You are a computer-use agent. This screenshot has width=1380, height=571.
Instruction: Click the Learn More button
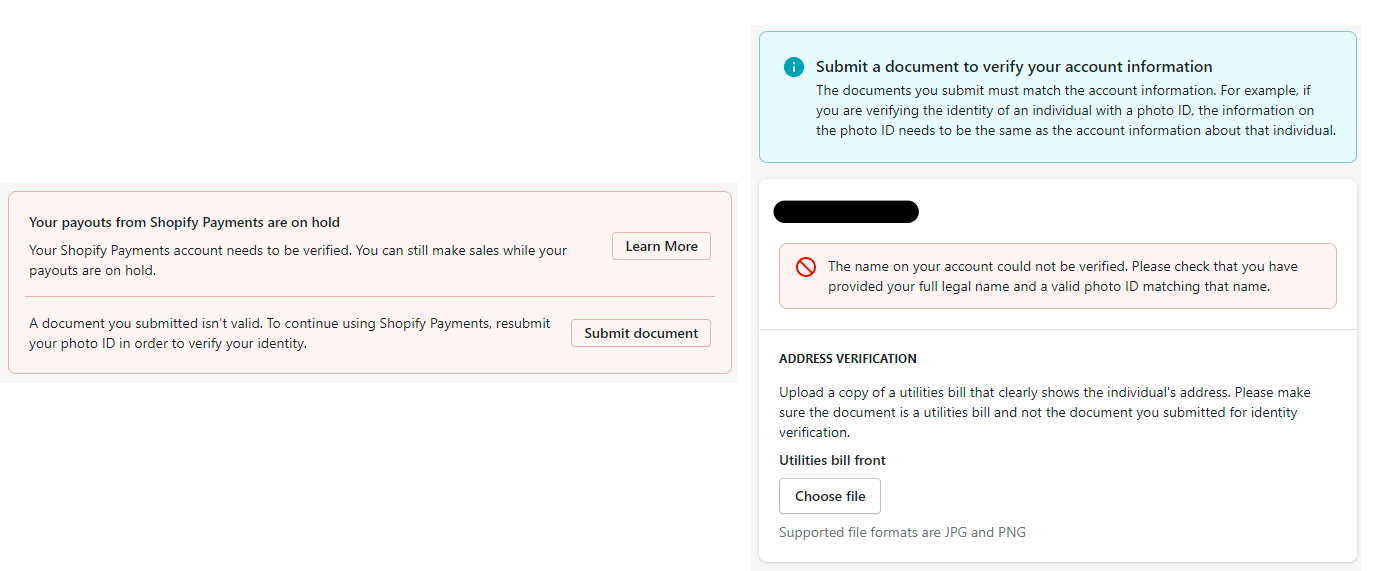tap(661, 246)
